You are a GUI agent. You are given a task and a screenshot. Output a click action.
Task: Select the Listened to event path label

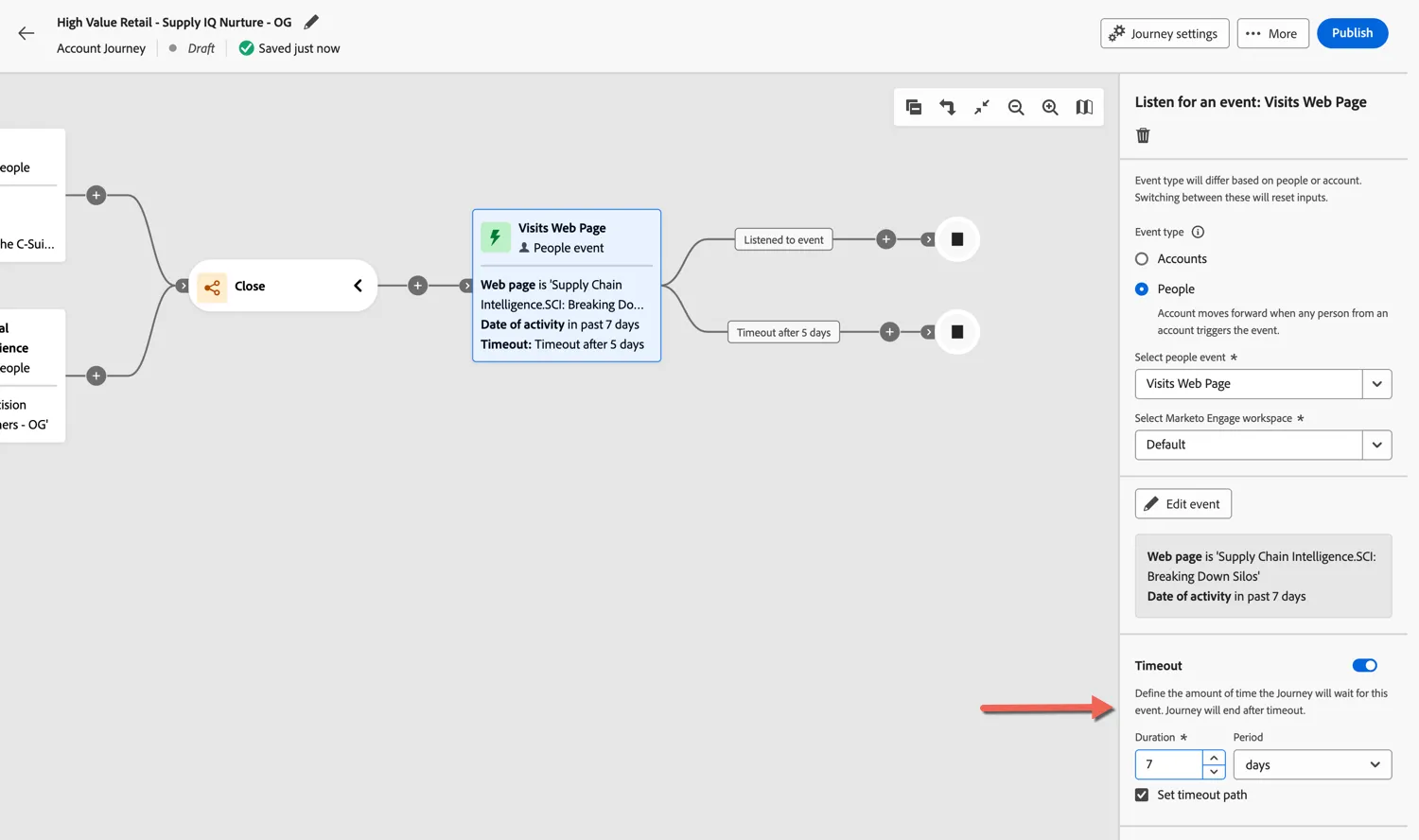783,239
